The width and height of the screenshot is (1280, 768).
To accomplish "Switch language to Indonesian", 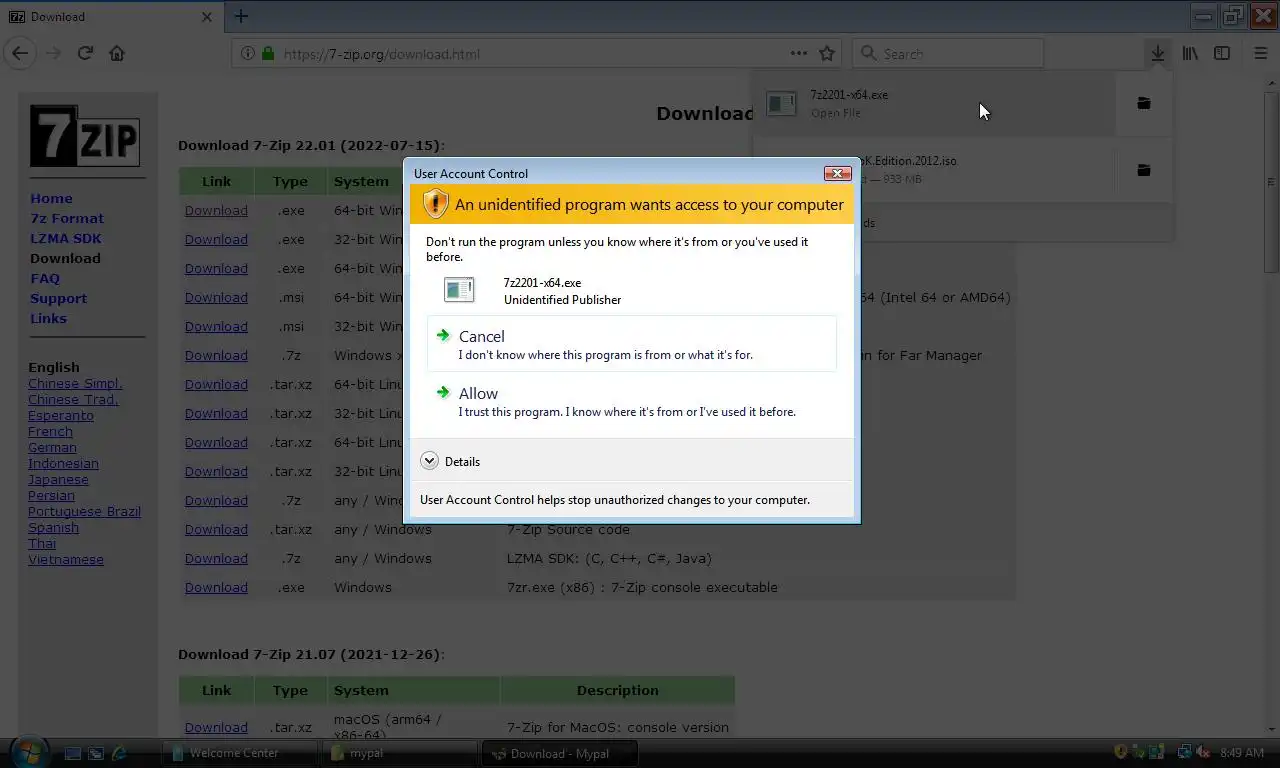I will coord(63,463).
